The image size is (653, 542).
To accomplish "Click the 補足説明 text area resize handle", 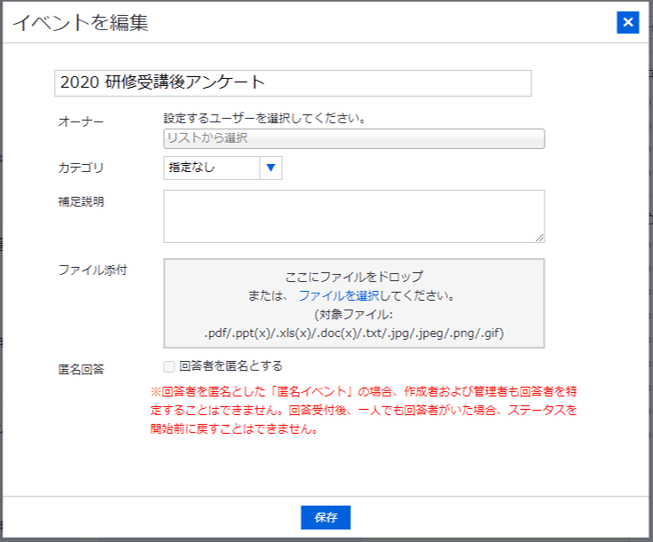I will tap(540, 238).
